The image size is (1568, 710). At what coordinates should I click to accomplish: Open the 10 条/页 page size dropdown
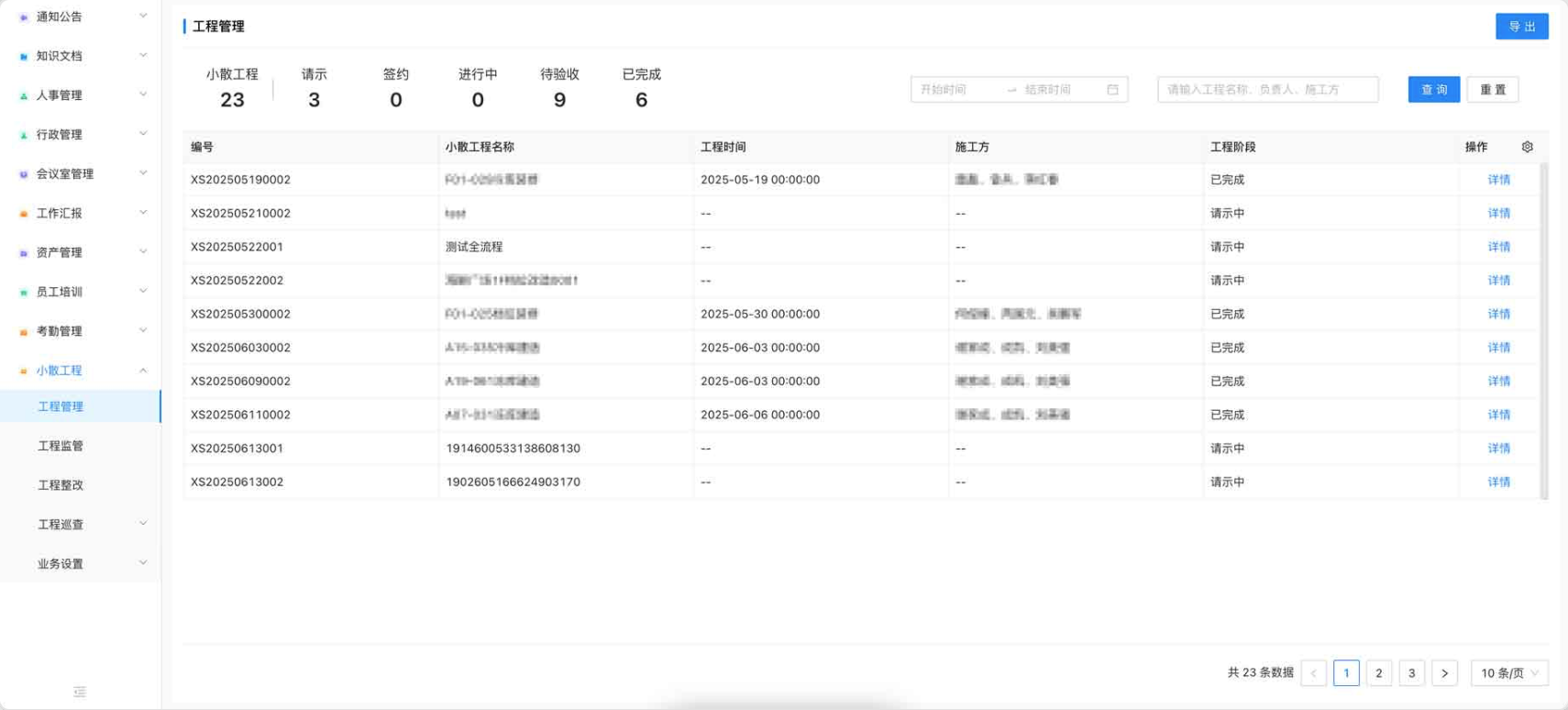pos(1509,673)
